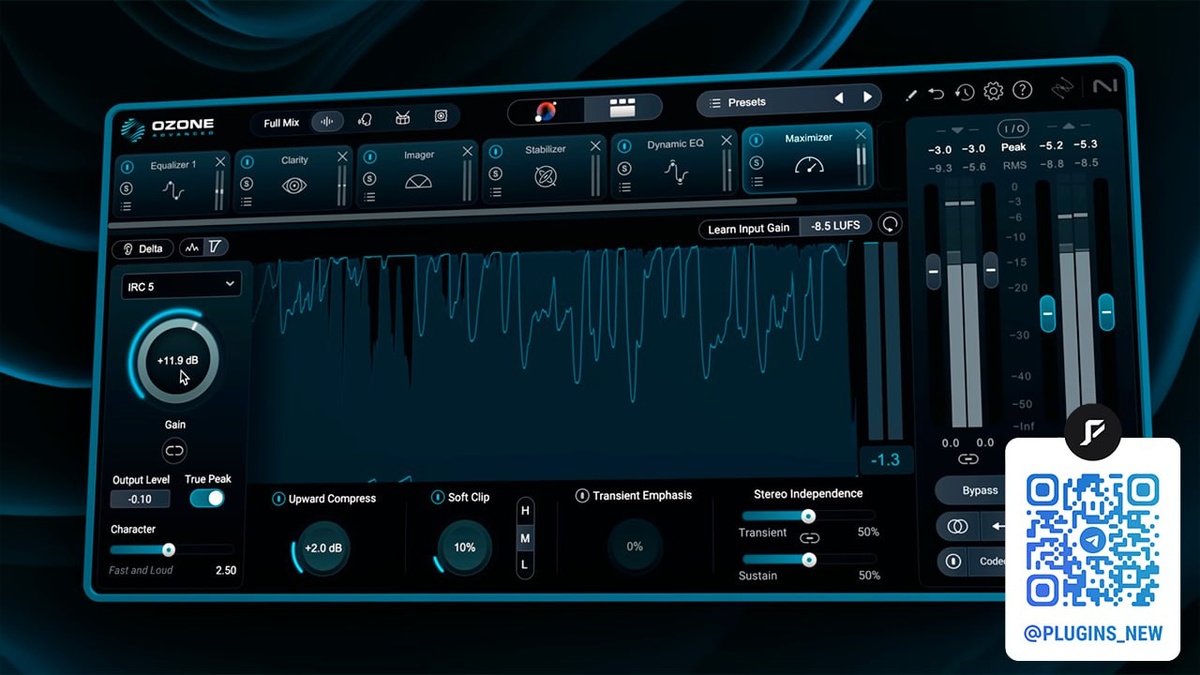Open the help question mark
Image resolution: width=1200 pixels, height=675 pixels.
click(1022, 90)
